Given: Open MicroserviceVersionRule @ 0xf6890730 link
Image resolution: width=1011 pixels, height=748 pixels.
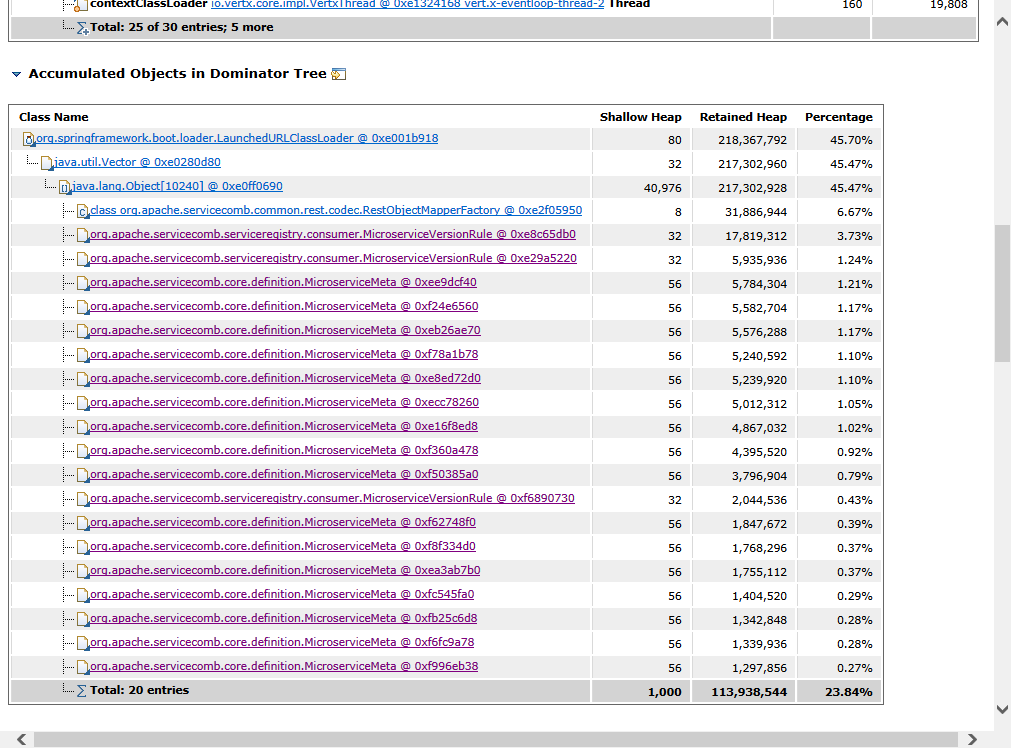Looking at the screenshot, I should pos(332,498).
